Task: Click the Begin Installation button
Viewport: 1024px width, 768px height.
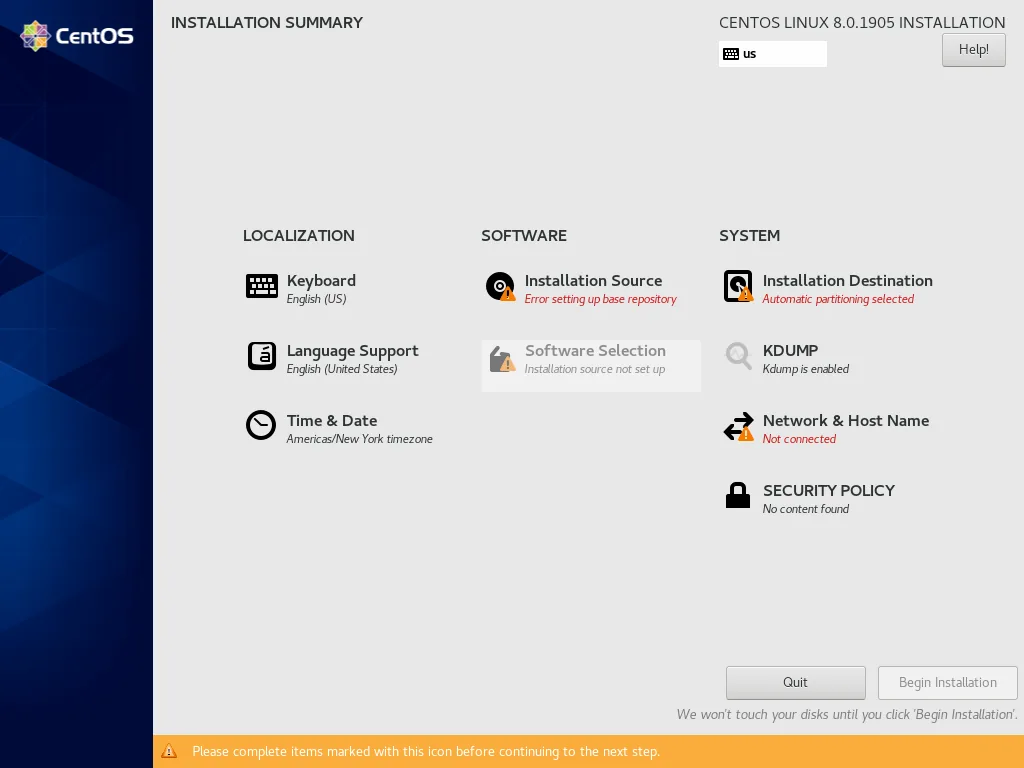Action: (x=947, y=682)
